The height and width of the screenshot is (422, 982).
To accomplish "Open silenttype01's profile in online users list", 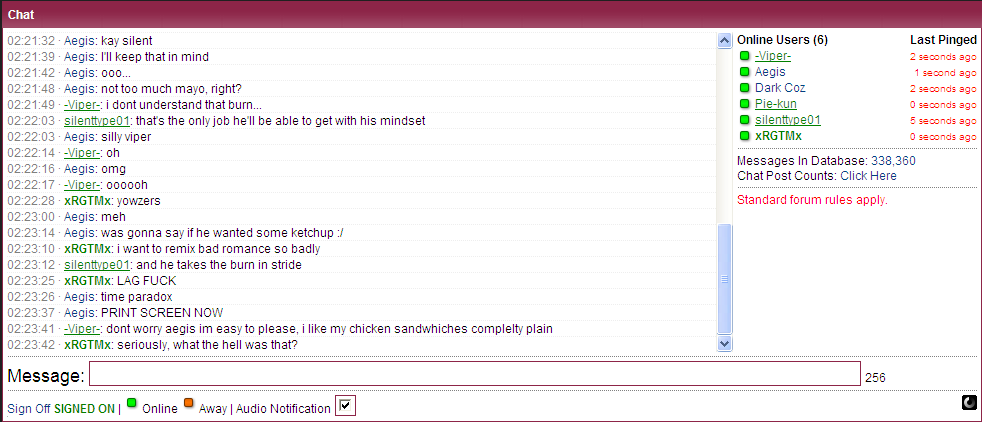I will pos(788,120).
